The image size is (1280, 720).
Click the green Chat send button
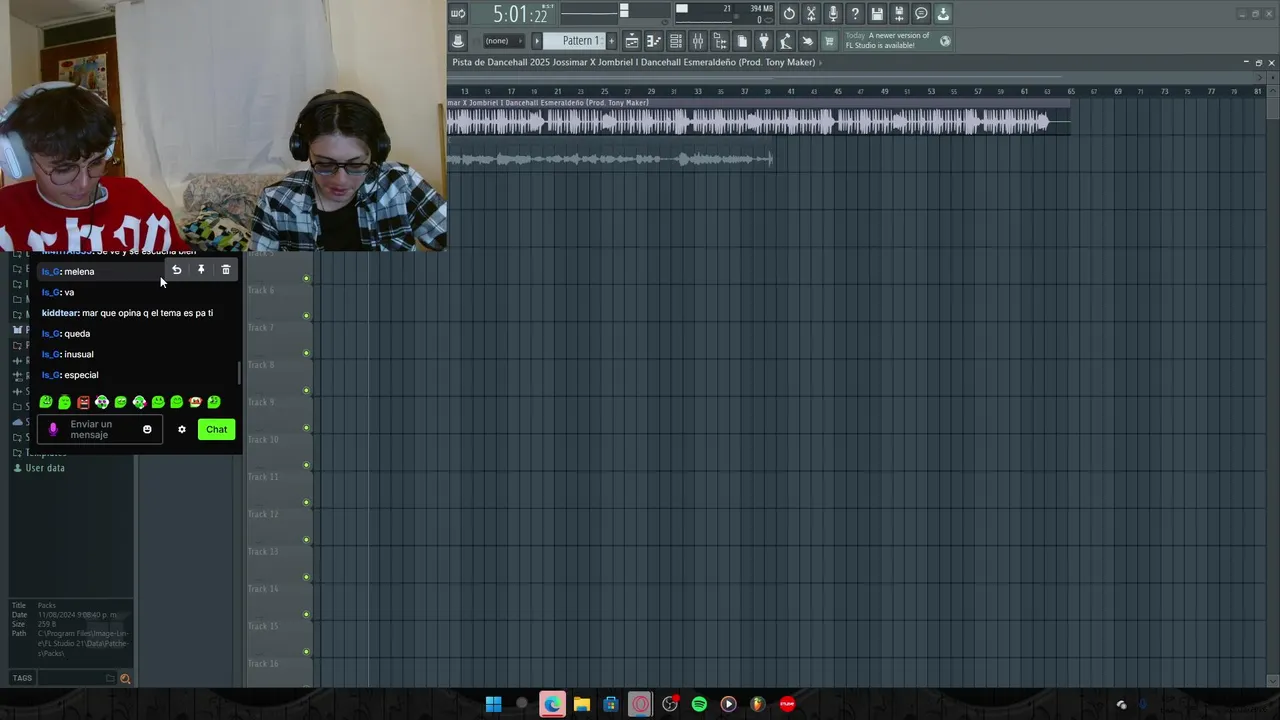point(216,429)
